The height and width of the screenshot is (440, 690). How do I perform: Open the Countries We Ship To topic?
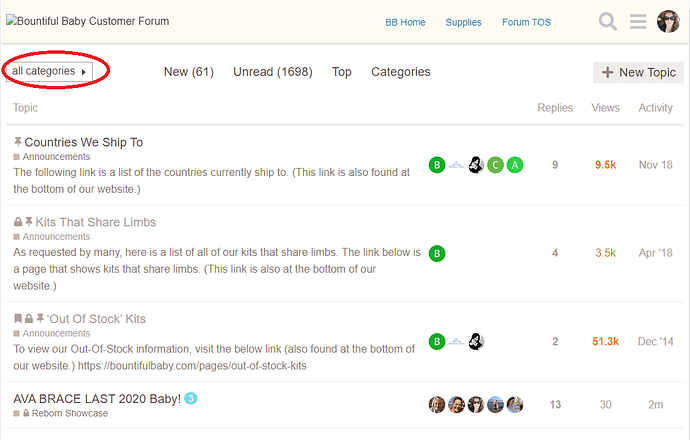[84, 142]
